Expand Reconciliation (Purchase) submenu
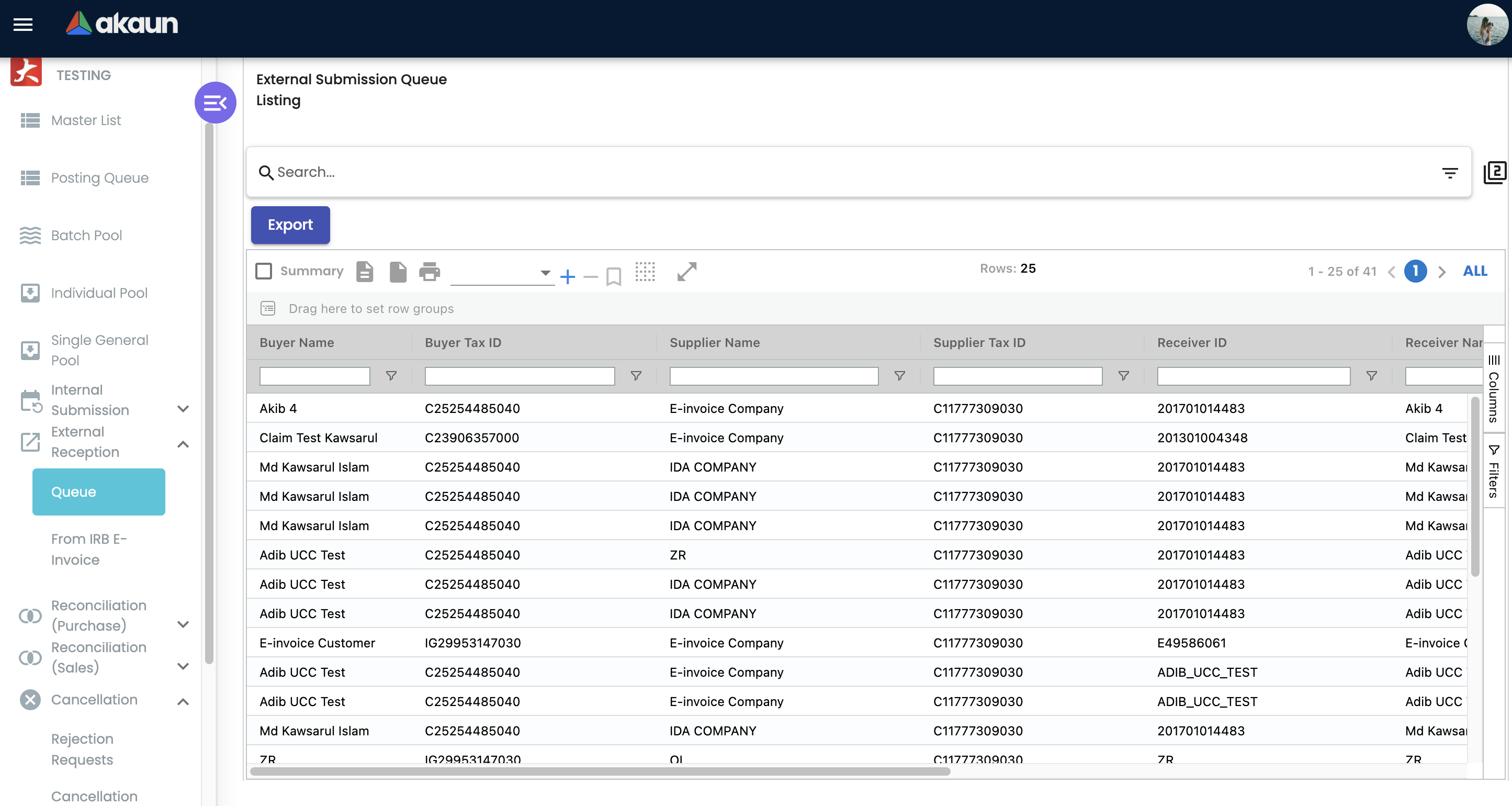Viewport: 1512px width, 806px height. [x=183, y=624]
